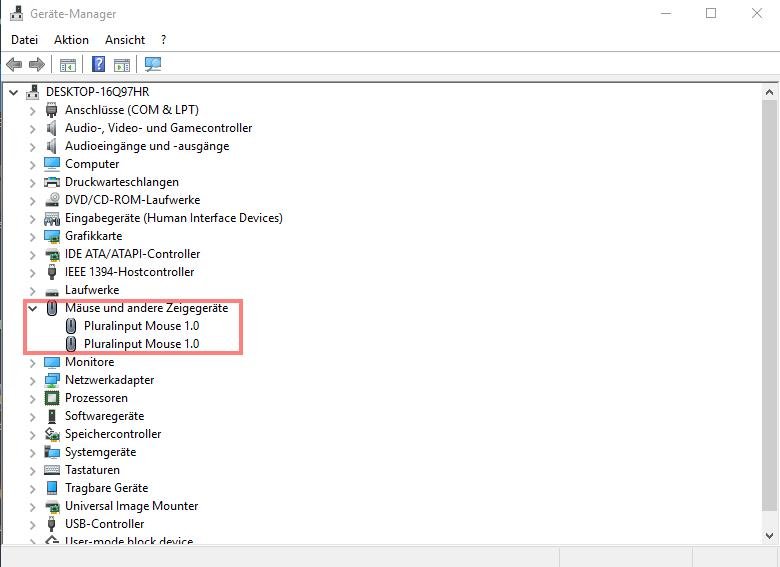780x567 pixels.
Task: Click the IEEE 1394-Hostcontroller plug icon
Action: tap(52, 272)
